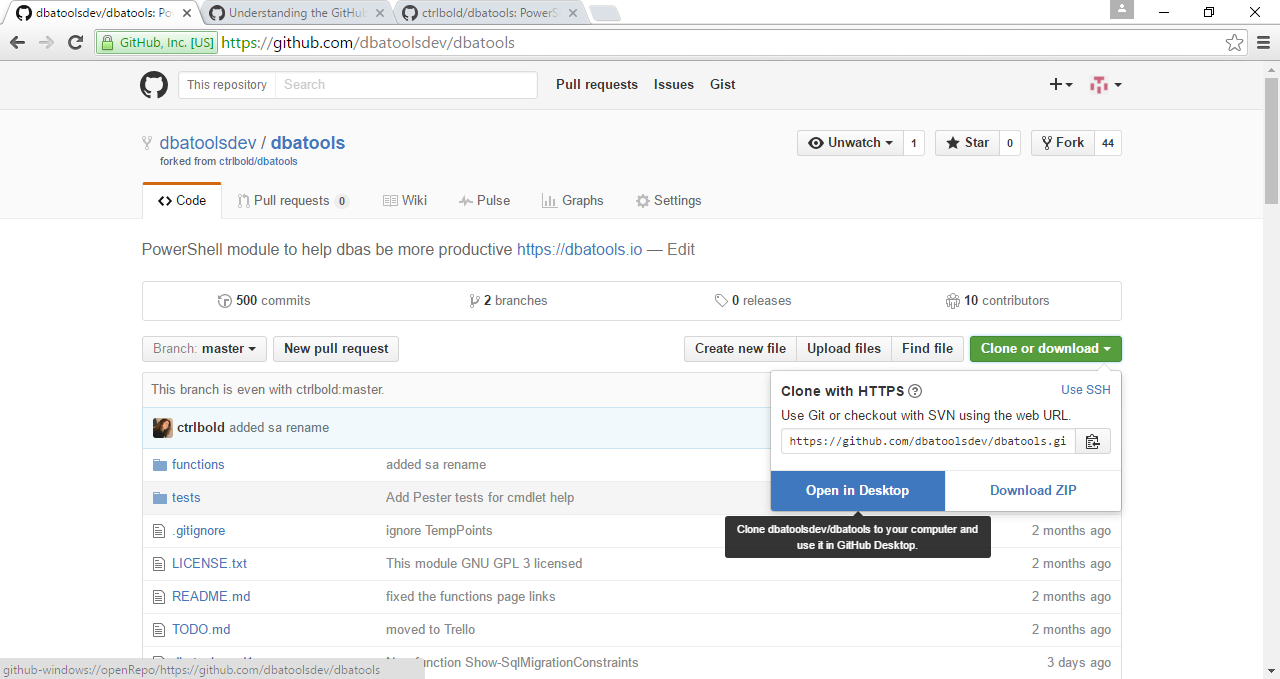Expand the Branch: master selector
Viewport: 1280px width, 679px height.
coord(204,349)
